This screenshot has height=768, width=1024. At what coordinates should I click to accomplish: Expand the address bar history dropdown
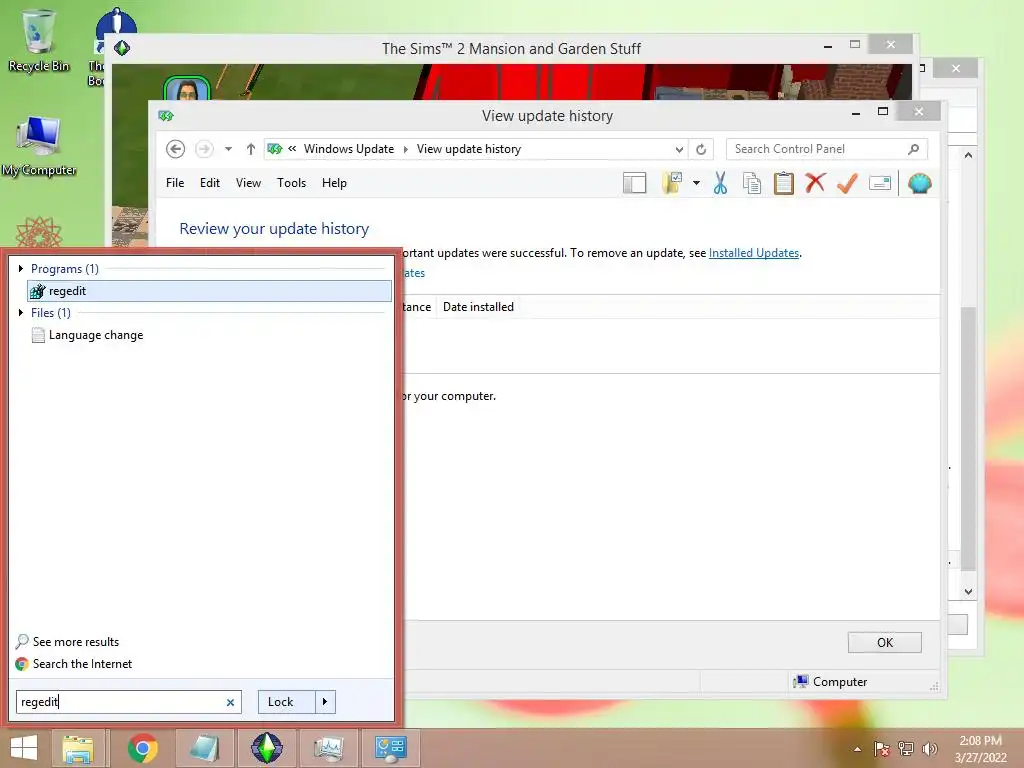click(x=679, y=150)
